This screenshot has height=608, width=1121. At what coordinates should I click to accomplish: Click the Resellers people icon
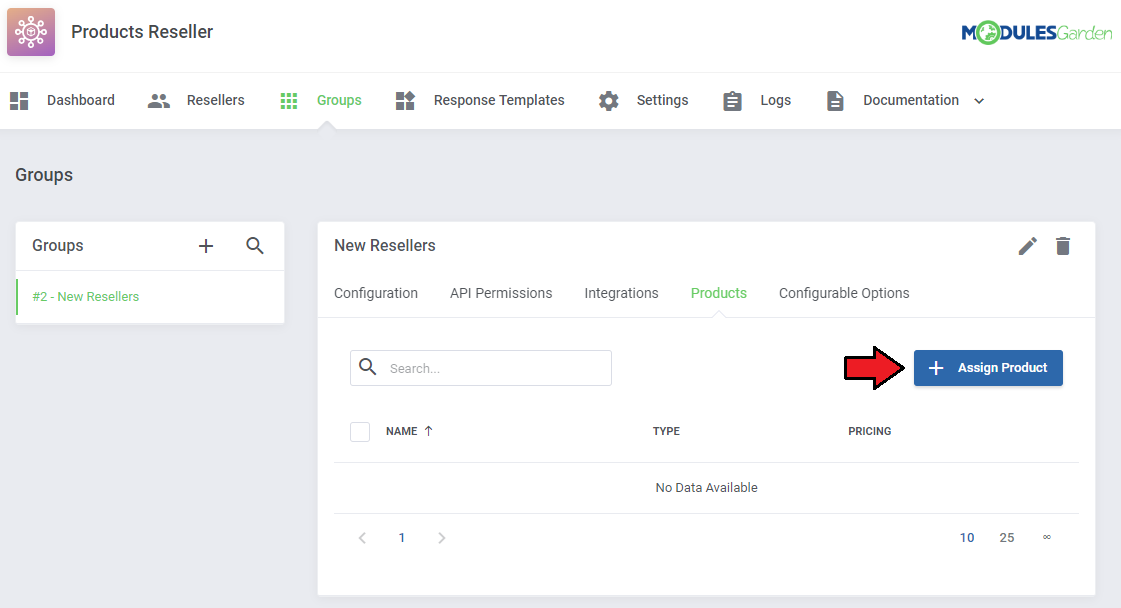[159, 101]
